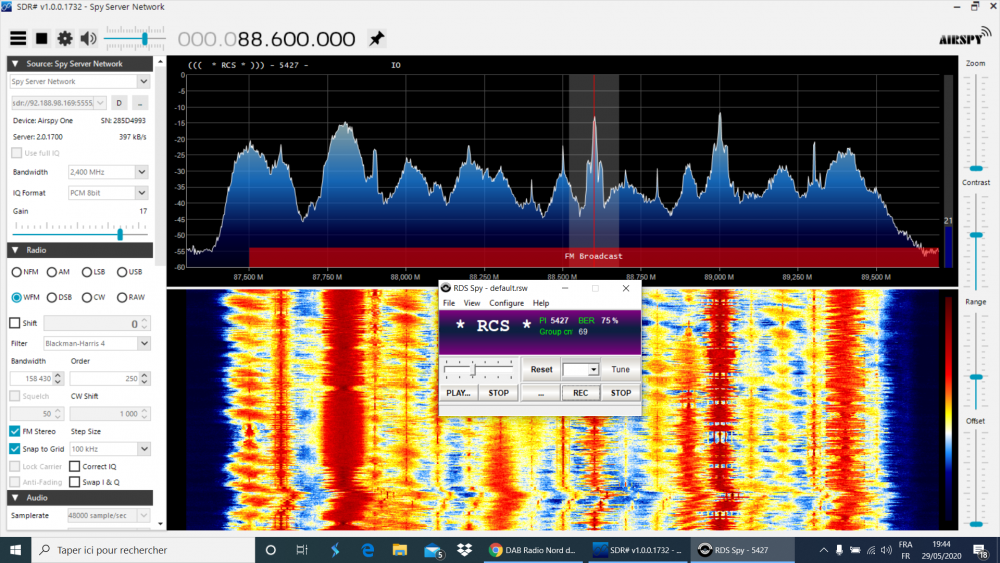Click the PLAY... button in RDS Spy
The height and width of the screenshot is (563, 1000).
point(459,393)
